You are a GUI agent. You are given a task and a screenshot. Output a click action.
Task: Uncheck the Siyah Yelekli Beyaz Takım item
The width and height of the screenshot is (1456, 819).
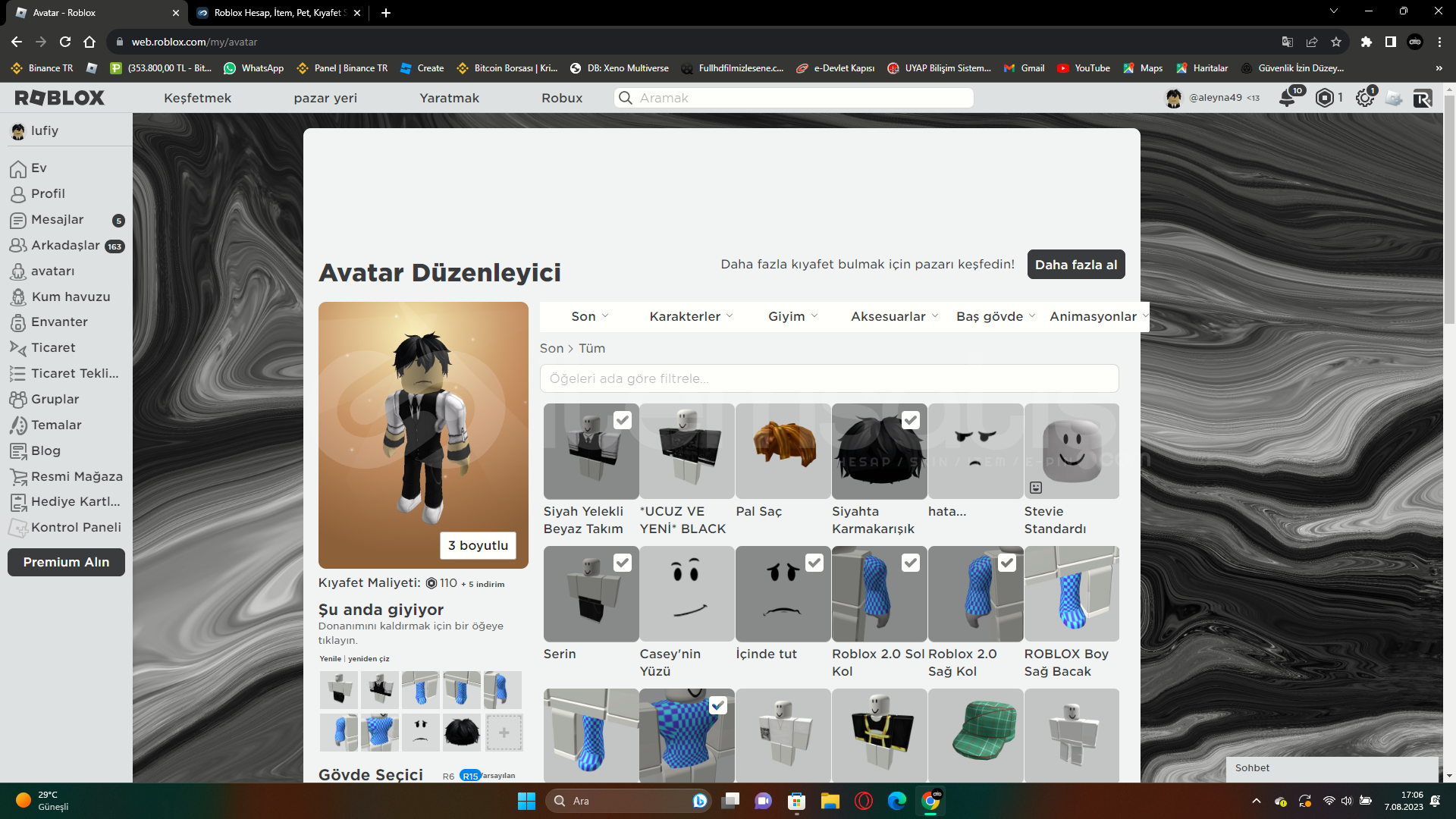click(622, 420)
